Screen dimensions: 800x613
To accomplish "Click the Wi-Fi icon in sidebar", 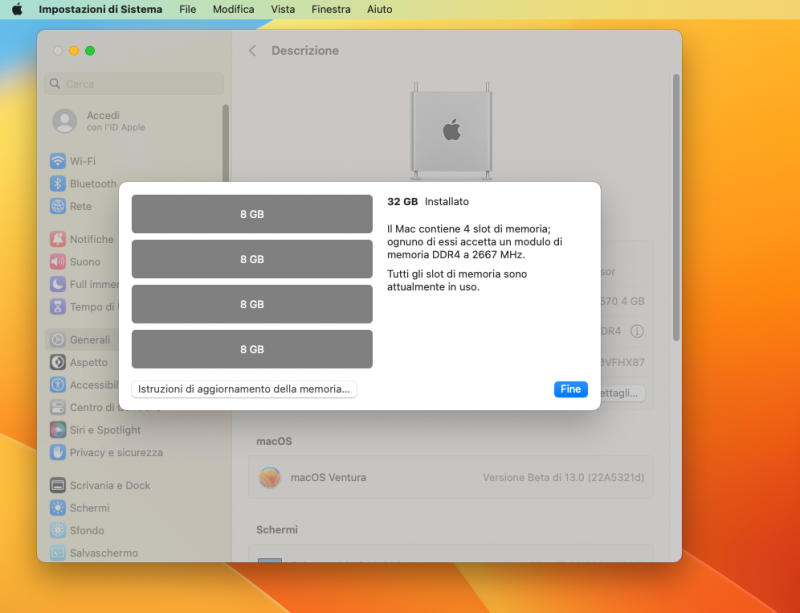I will (58, 161).
